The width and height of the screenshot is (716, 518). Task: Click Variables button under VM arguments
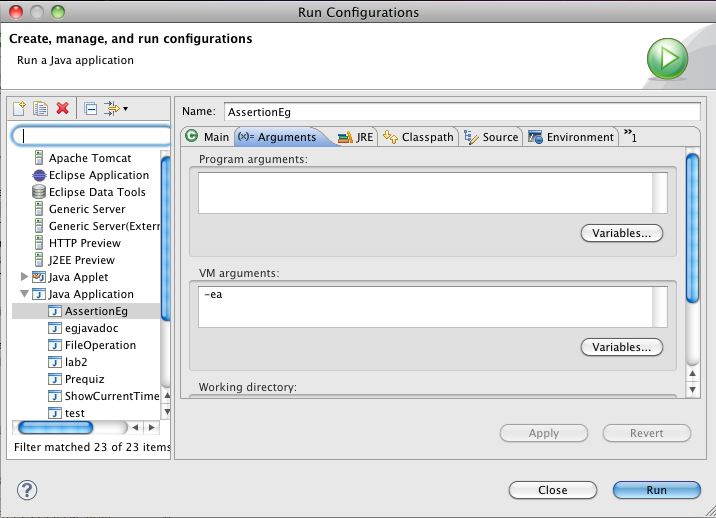[621, 347]
